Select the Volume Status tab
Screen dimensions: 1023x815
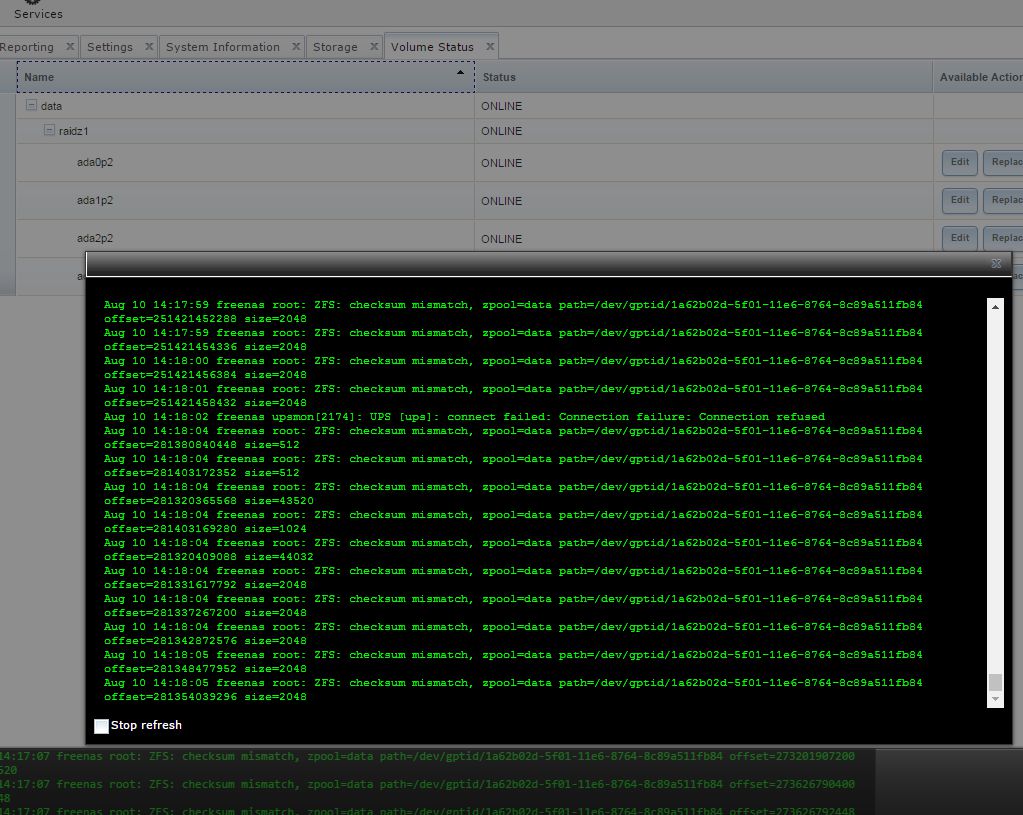432,47
